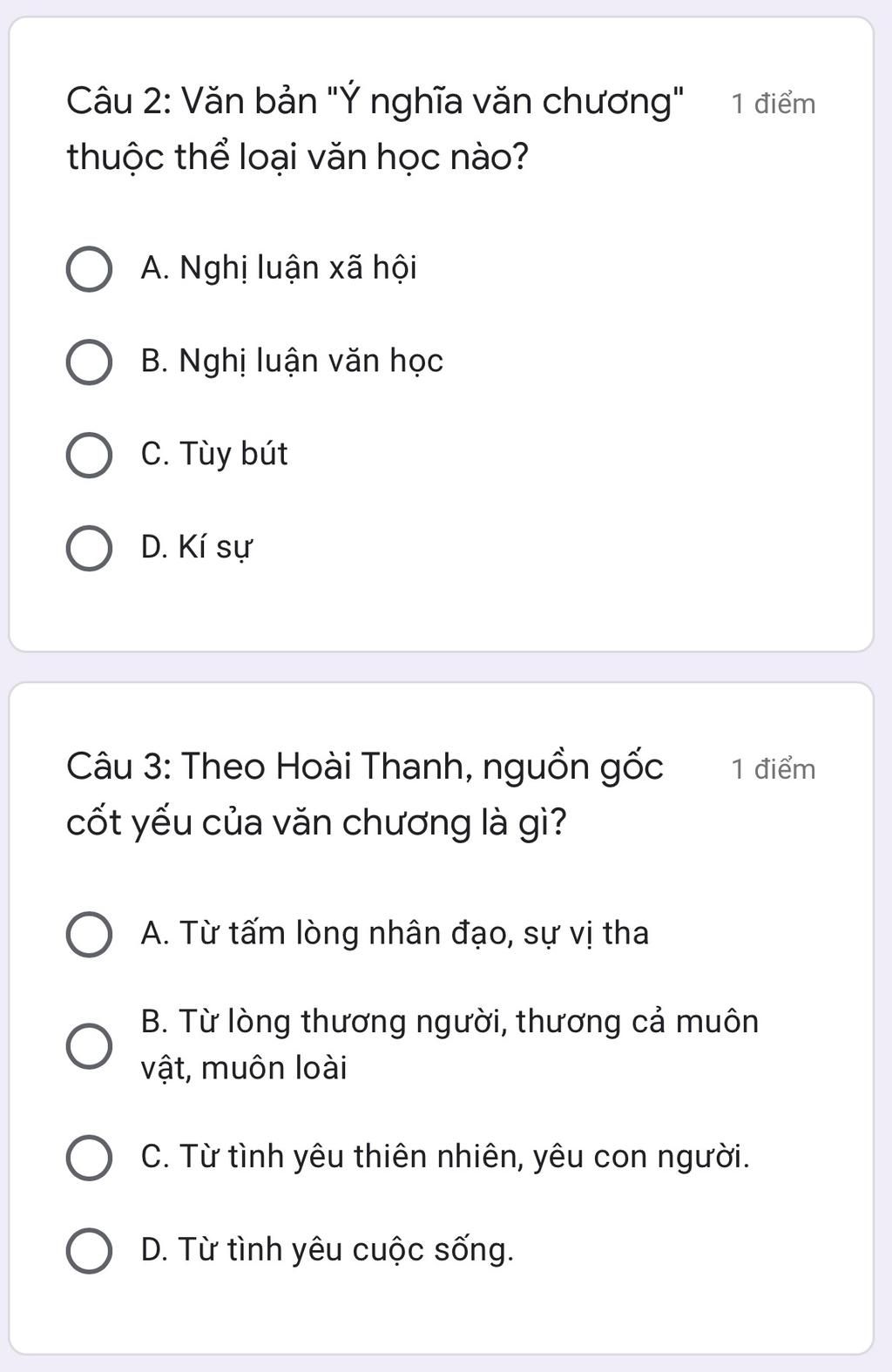Select radio button for A. Nghị luận xã hội

(89, 269)
